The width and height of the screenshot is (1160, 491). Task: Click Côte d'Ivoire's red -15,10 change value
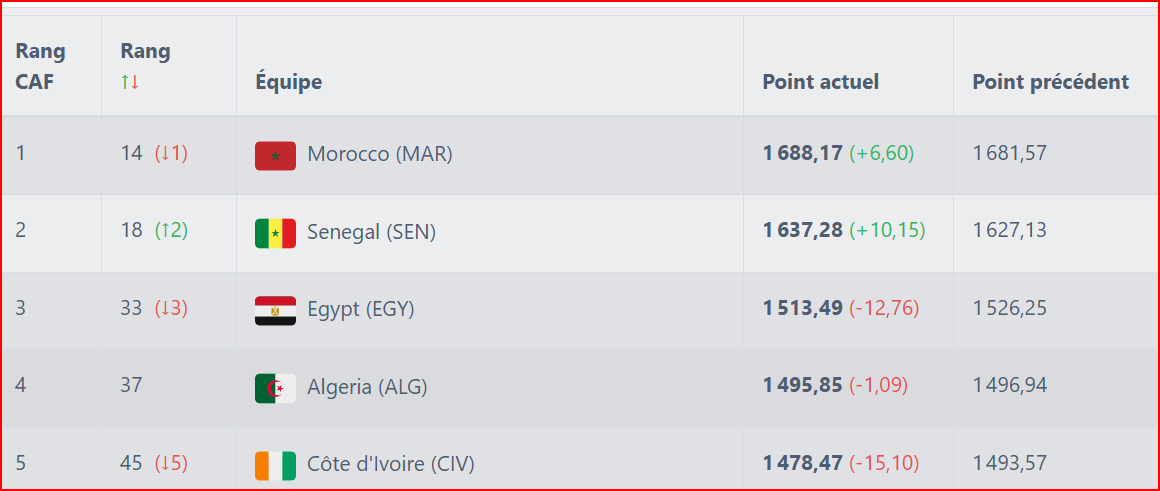pyautogui.click(x=884, y=464)
